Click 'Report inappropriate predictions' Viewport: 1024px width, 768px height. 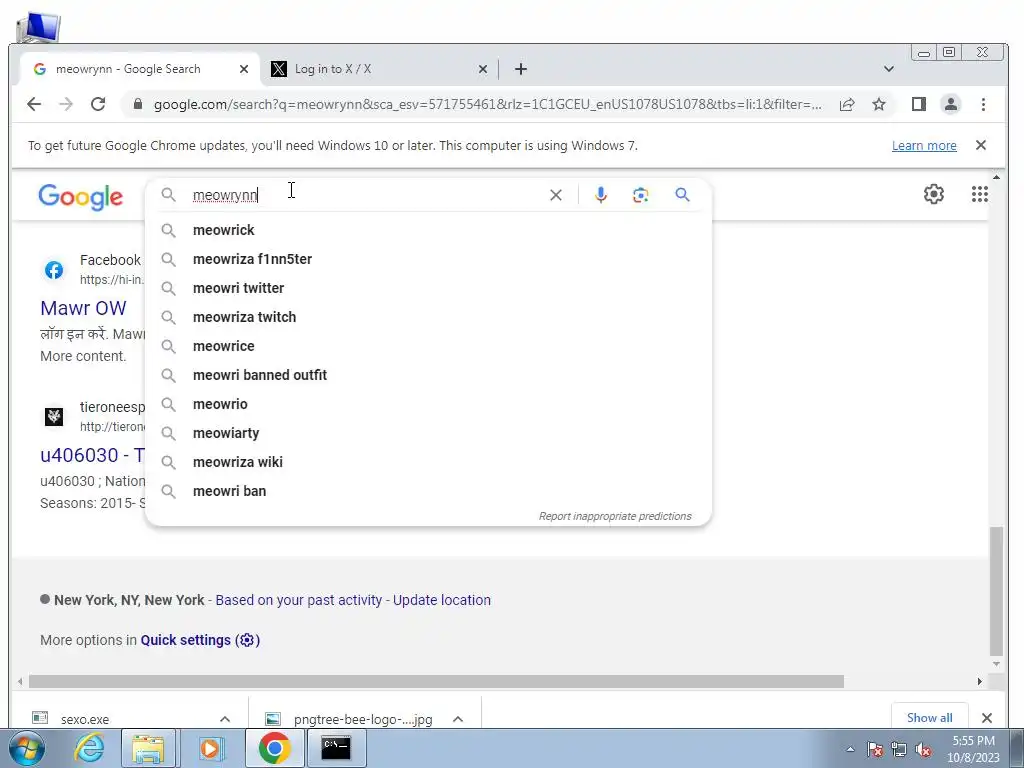pos(615,516)
